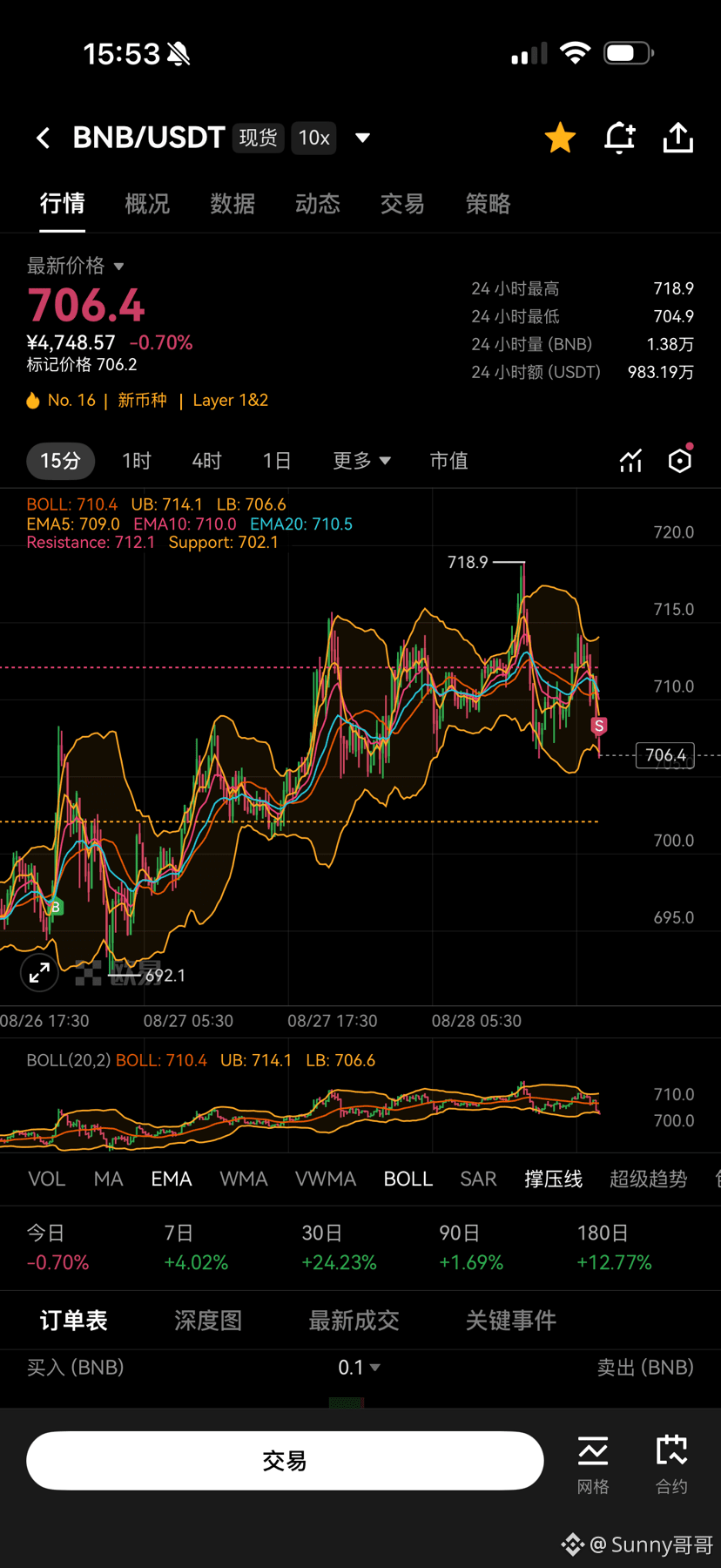
Task: Switch to the 行情 tab
Action: pos(62,204)
